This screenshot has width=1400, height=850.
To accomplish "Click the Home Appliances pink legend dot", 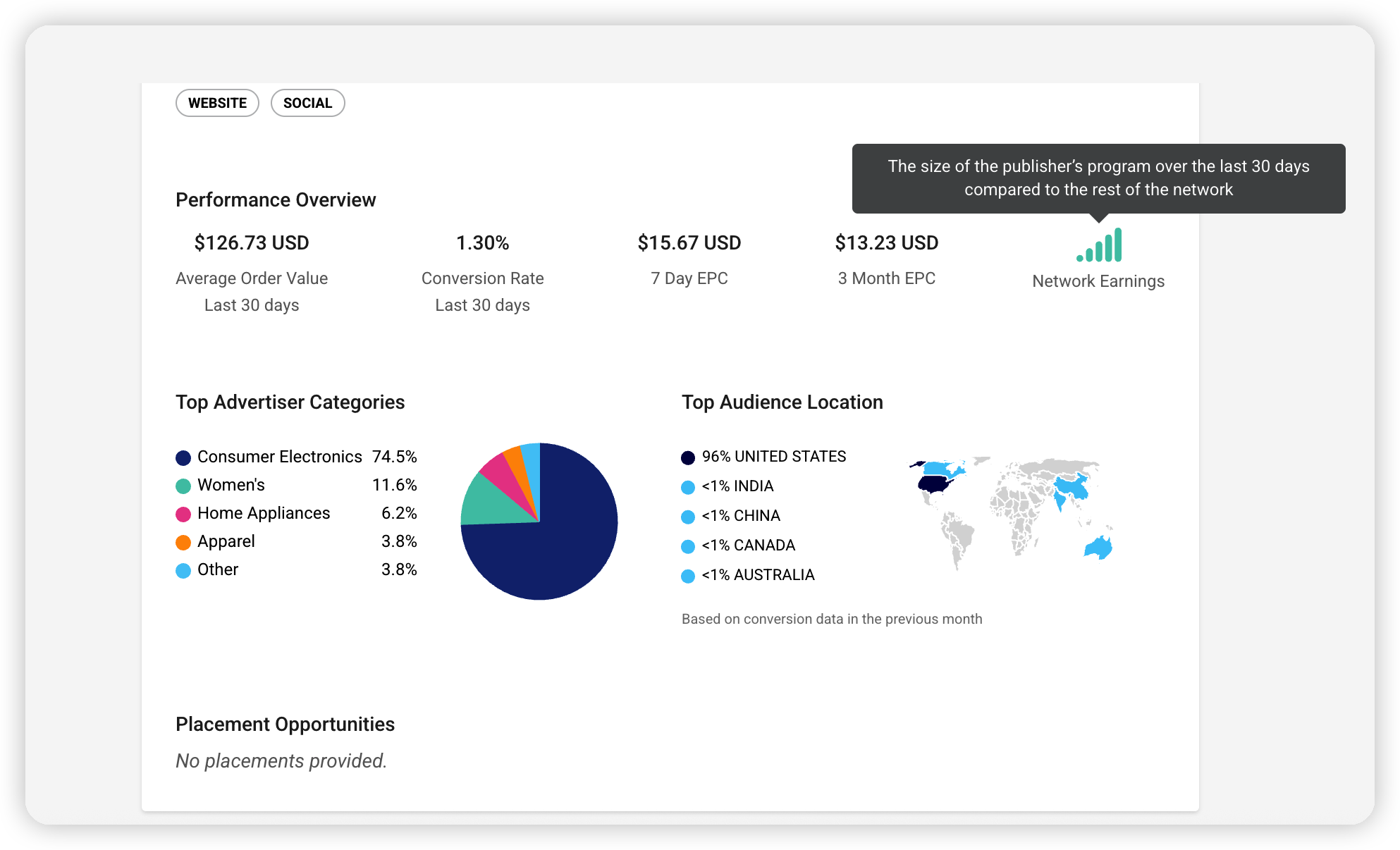I will tap(183, 515).
